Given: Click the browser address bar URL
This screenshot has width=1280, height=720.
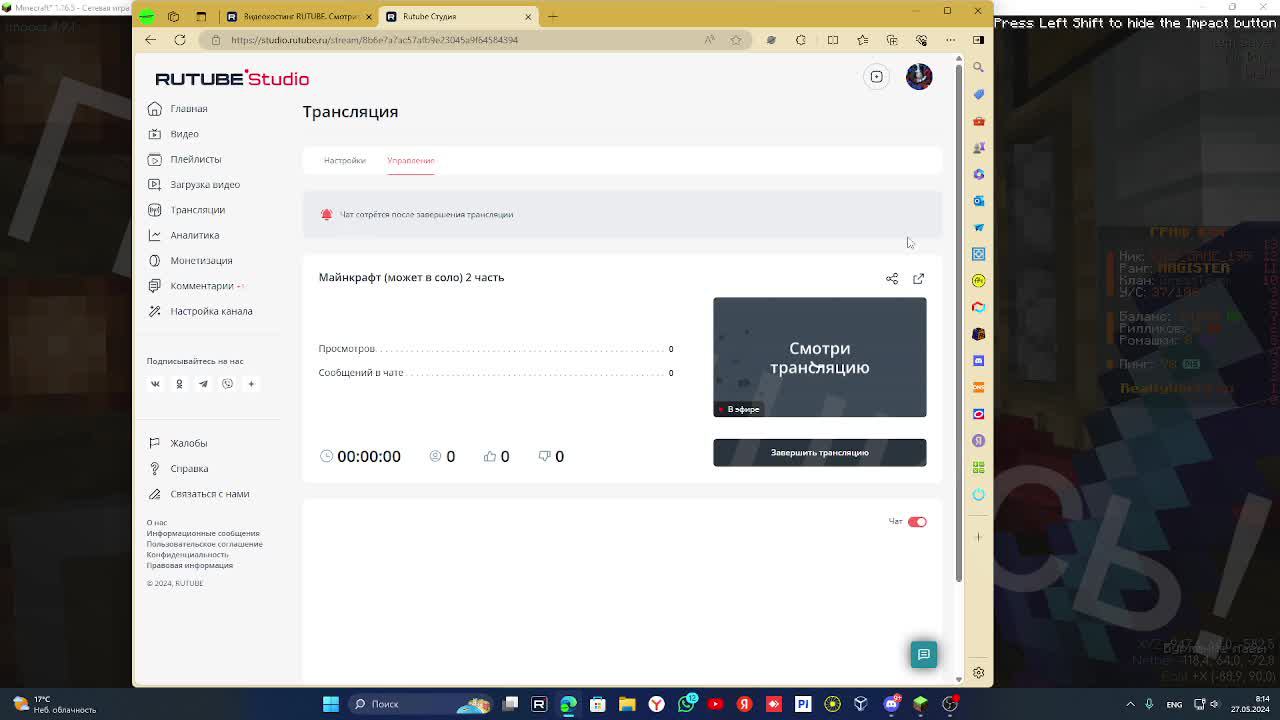Looking at the screenshot, I should click(x=374, y=40).
